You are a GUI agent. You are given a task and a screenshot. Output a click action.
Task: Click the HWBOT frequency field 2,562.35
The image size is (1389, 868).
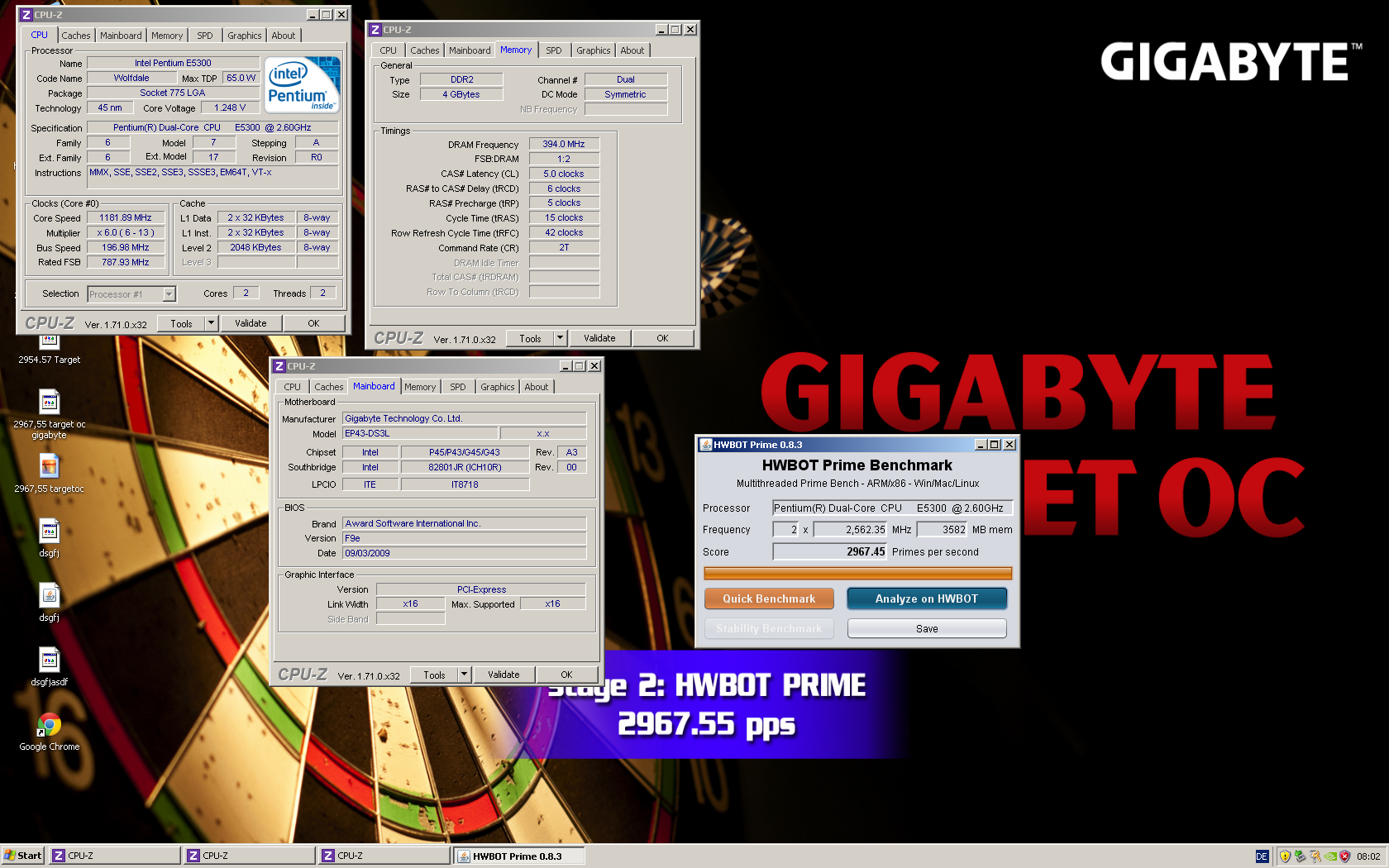tap(850, 529)
